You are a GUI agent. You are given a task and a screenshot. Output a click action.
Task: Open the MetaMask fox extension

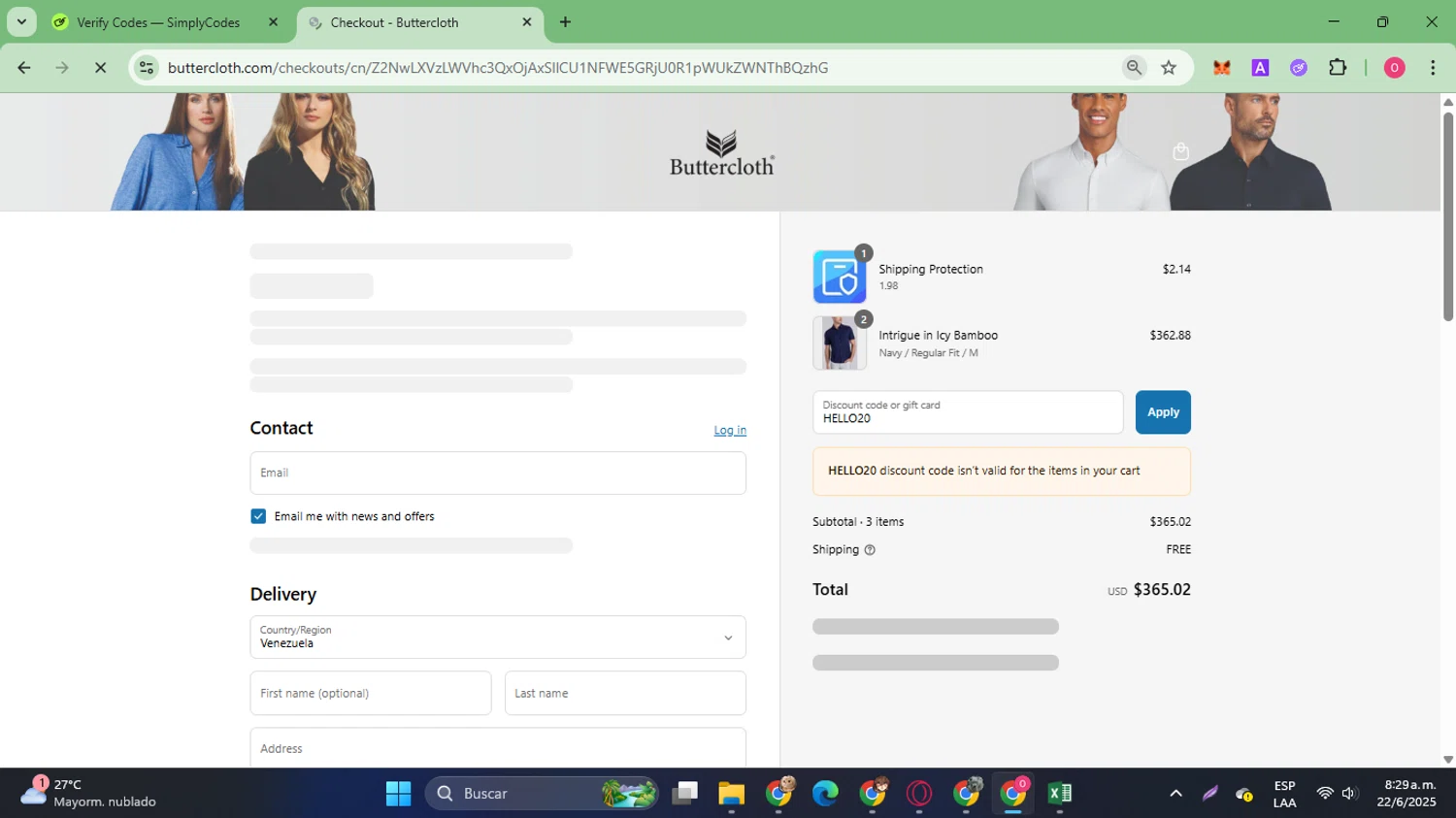(1222, 67)
